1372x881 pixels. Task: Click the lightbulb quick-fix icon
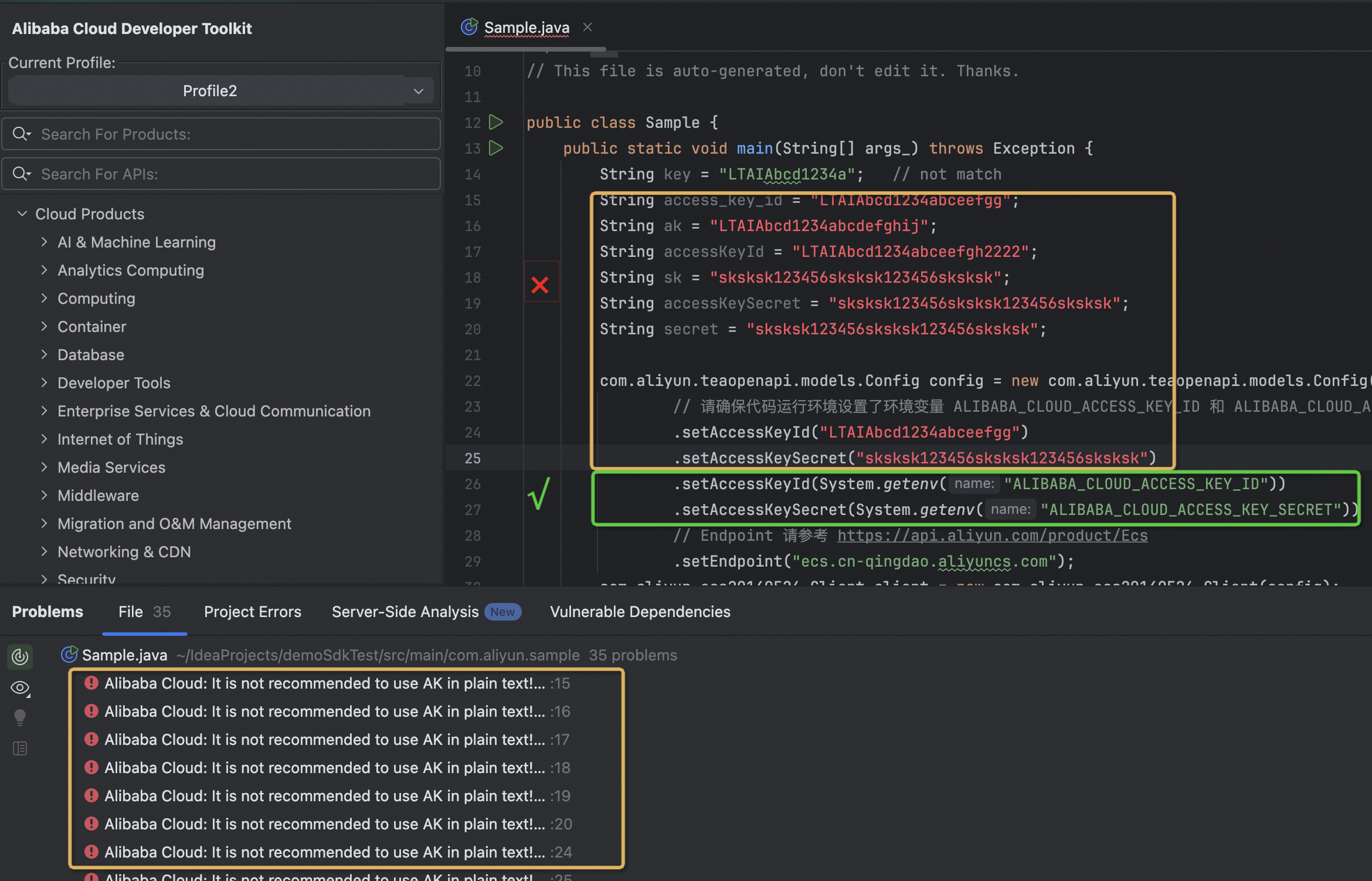point(20,717)
